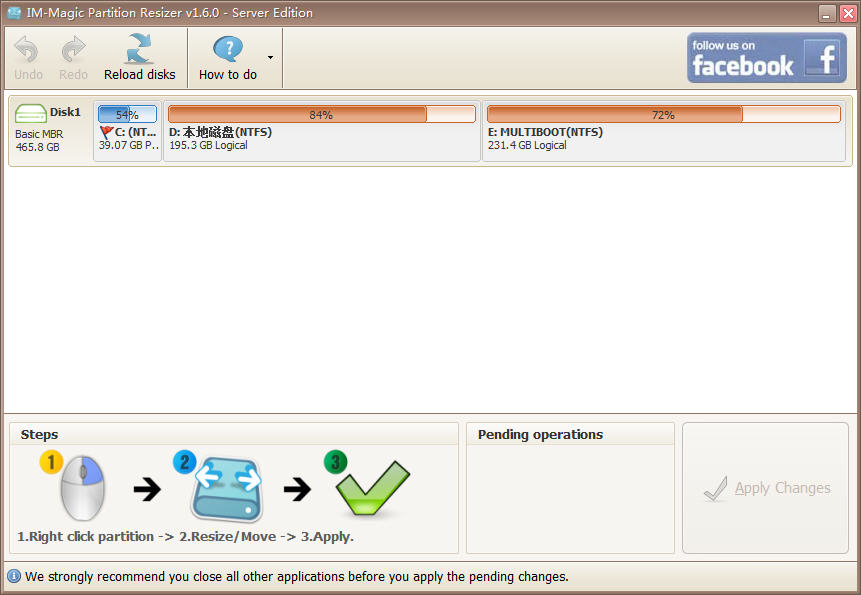Screen dimensions: 861x595
Task: Click the 231.4 GB Logical text
Action: (x=527, y=145)
